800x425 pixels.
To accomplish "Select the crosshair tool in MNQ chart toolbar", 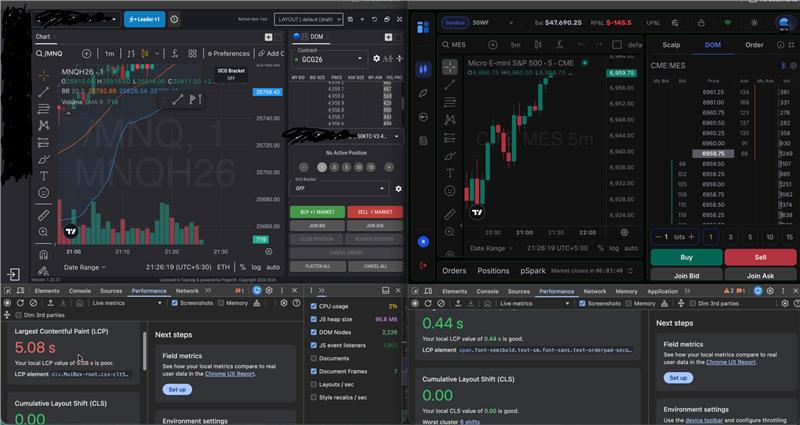I will tap(44, 76).
